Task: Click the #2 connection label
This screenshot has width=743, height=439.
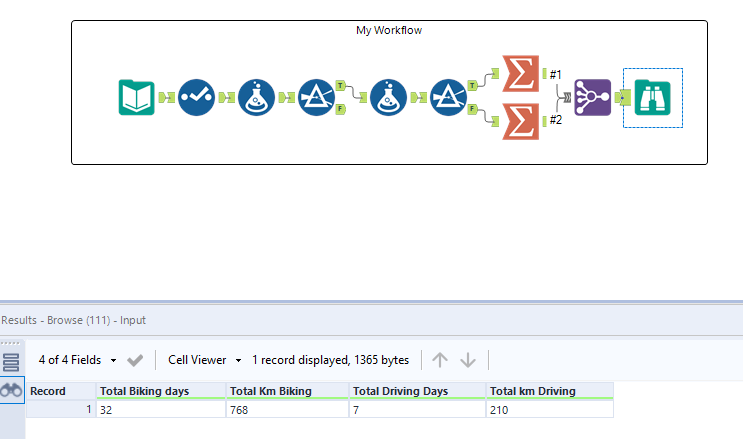Action: (x=555, y=120)
